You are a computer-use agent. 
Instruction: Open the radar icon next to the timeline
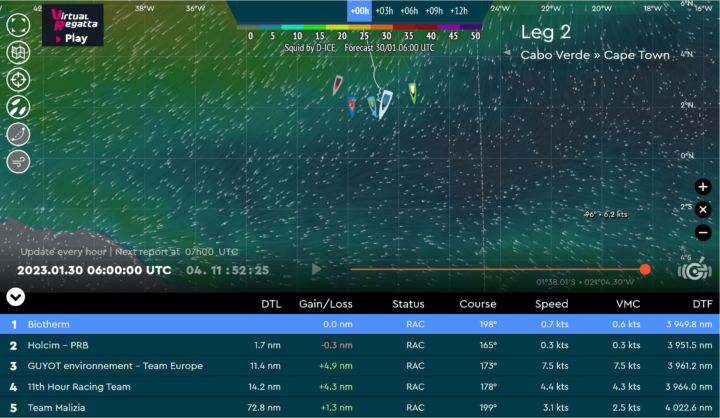tap(694, 269)
